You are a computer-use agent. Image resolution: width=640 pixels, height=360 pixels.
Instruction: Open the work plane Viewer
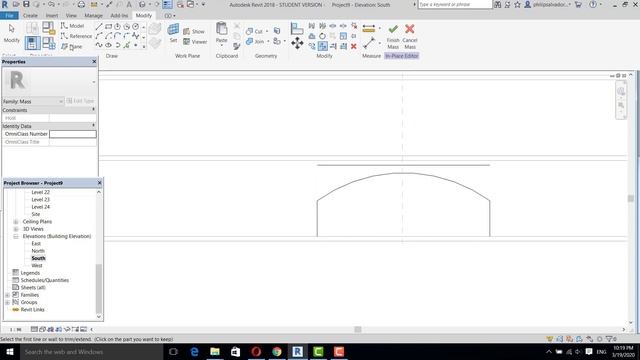pyautogui.click(x=195, y=42)
